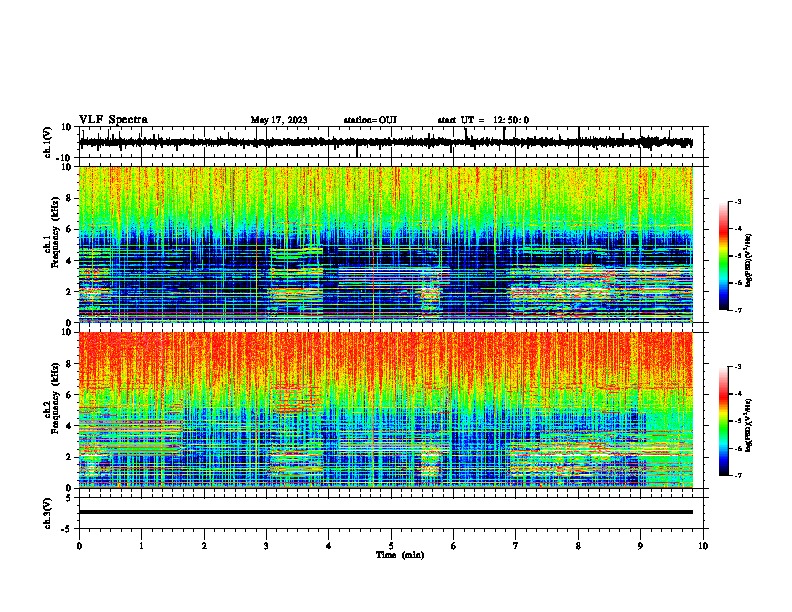This screenshot has height=612, width=792.
Task: Click the ch.3 flat black trace line
Action: tap(386, 512)
